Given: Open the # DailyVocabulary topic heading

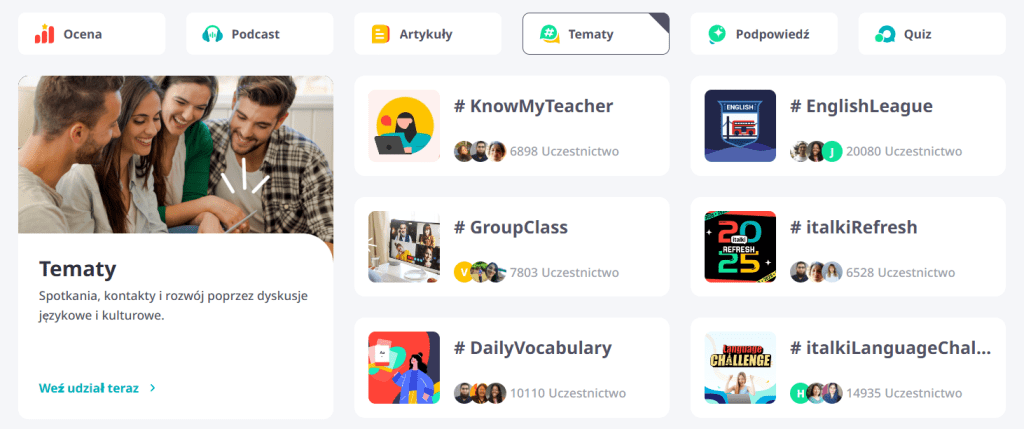Looking at the screenshot, I should [x=533, y=348].
